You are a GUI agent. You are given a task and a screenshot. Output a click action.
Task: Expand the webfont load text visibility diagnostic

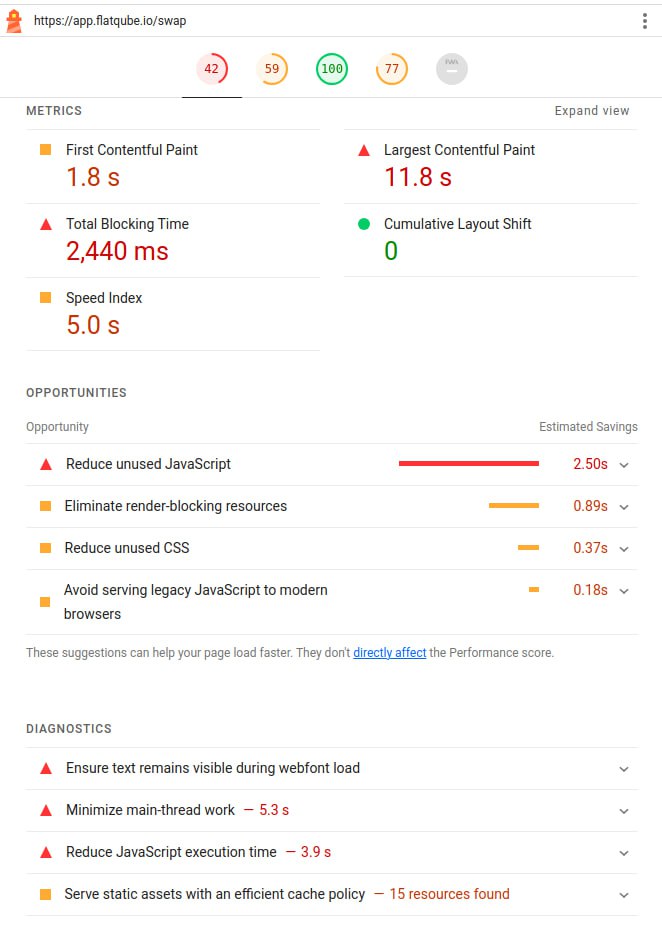coord(624,769)
